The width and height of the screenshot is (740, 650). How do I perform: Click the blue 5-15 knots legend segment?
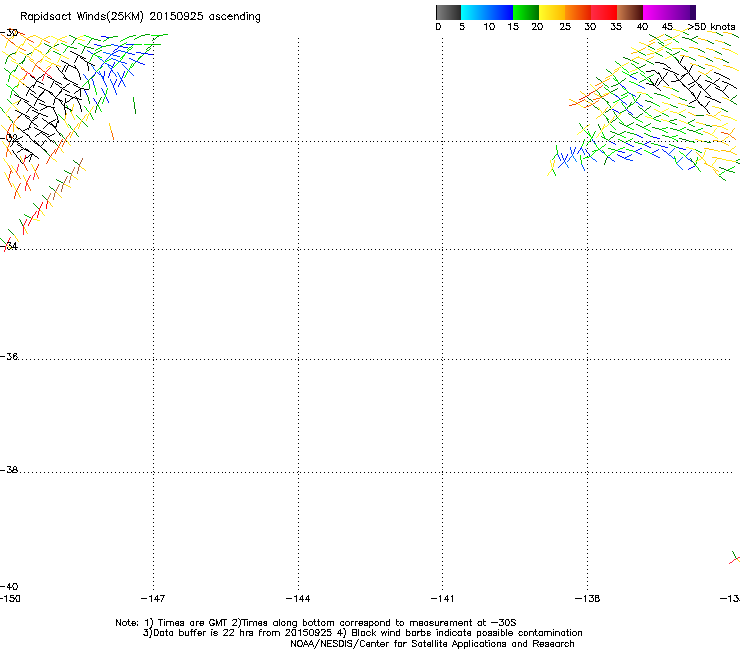pos(487,12)
